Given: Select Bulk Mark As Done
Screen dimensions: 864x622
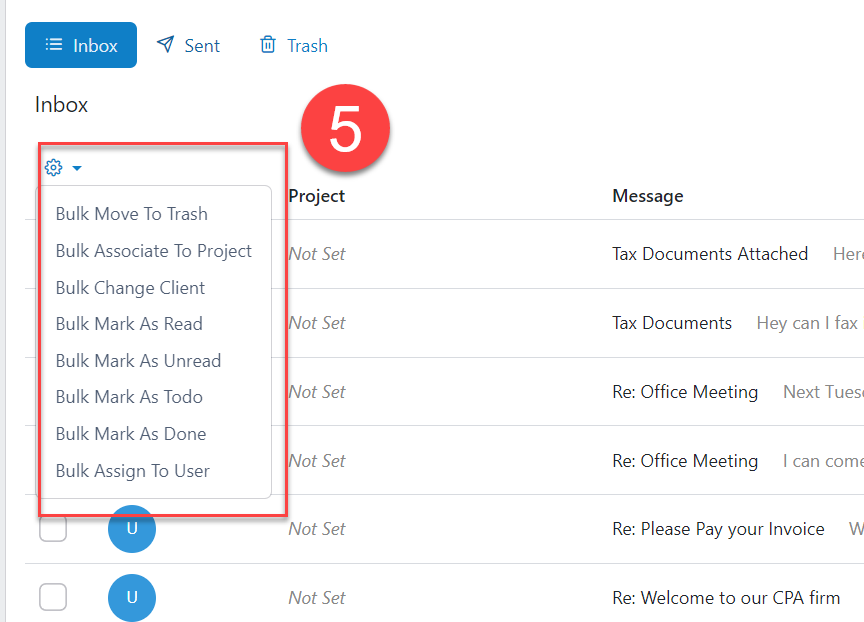Looking at the screenshot, I should coord(130,433).
